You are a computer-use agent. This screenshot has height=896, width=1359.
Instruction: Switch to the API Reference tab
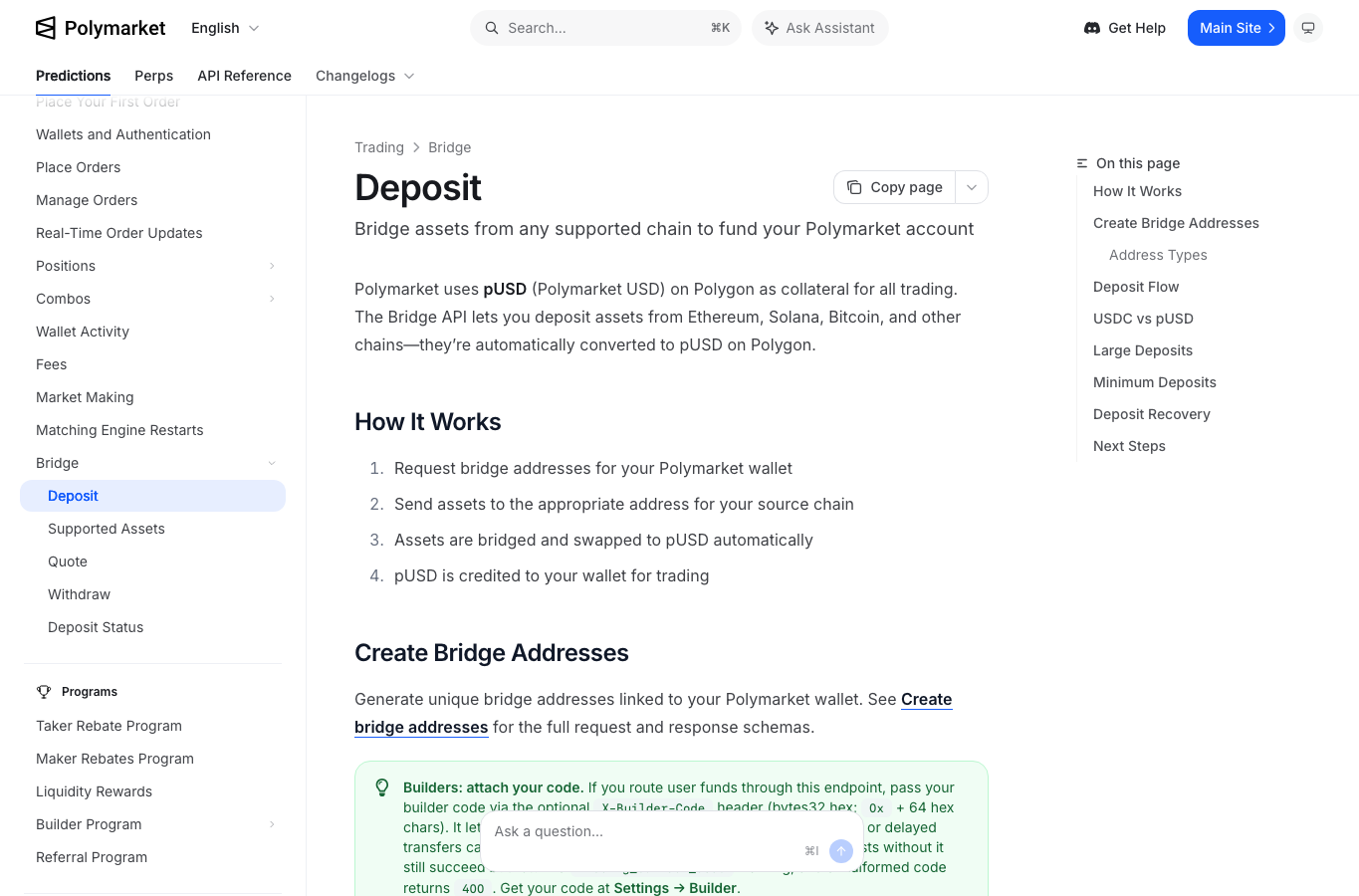245,76
